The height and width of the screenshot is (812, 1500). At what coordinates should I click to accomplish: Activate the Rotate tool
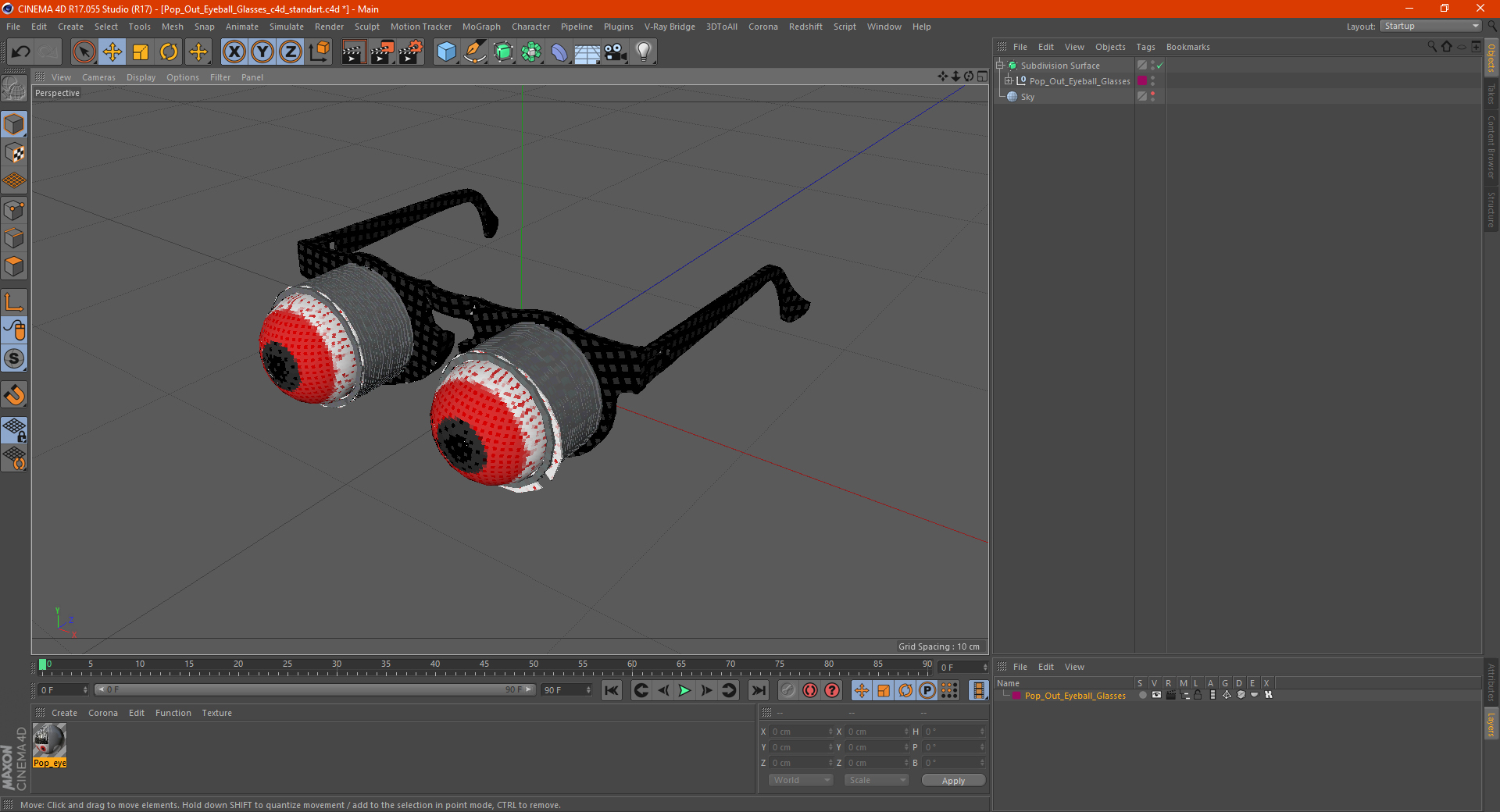point(169,52)
